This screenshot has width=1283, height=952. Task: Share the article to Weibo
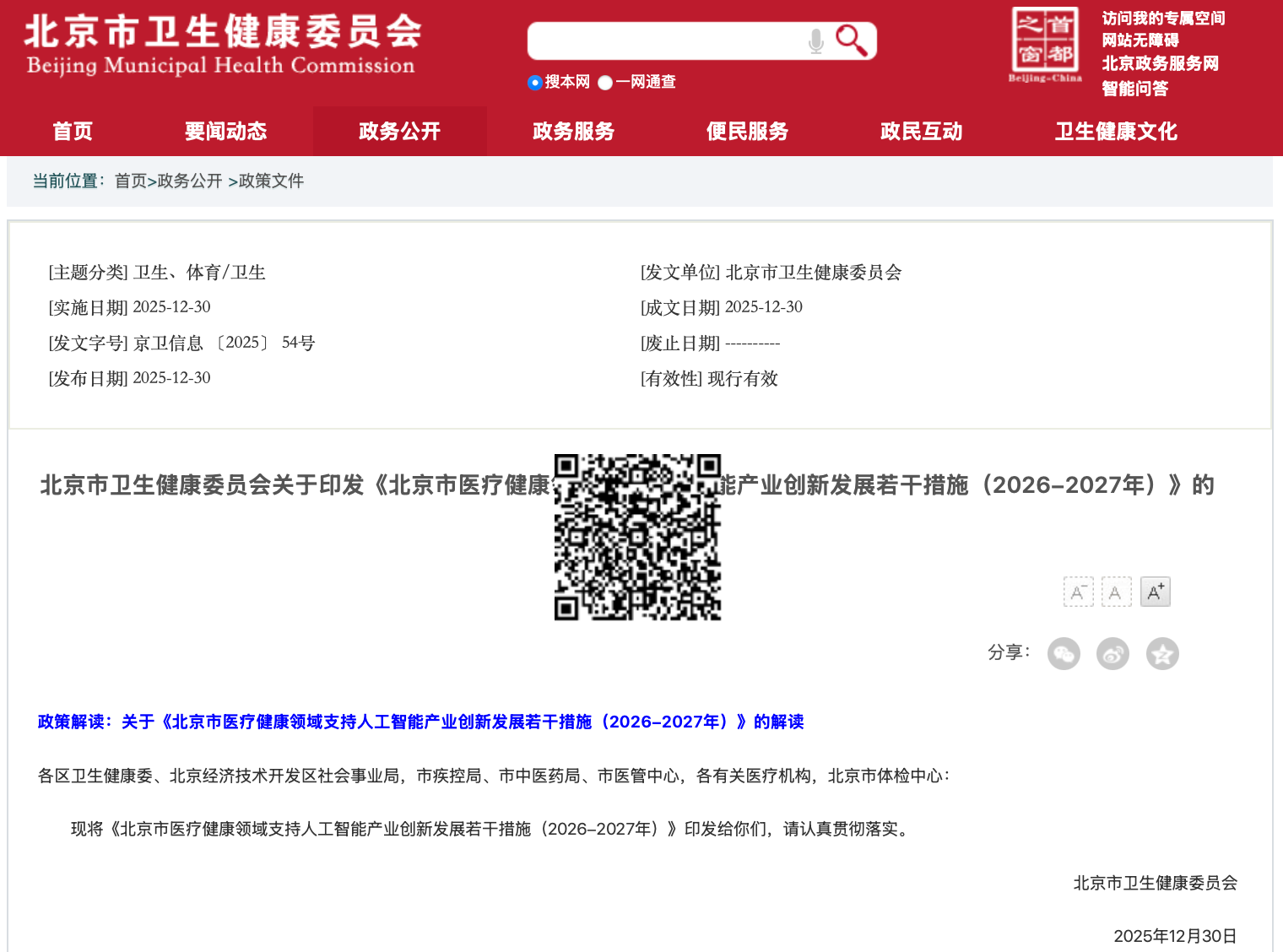point(1112,653)
